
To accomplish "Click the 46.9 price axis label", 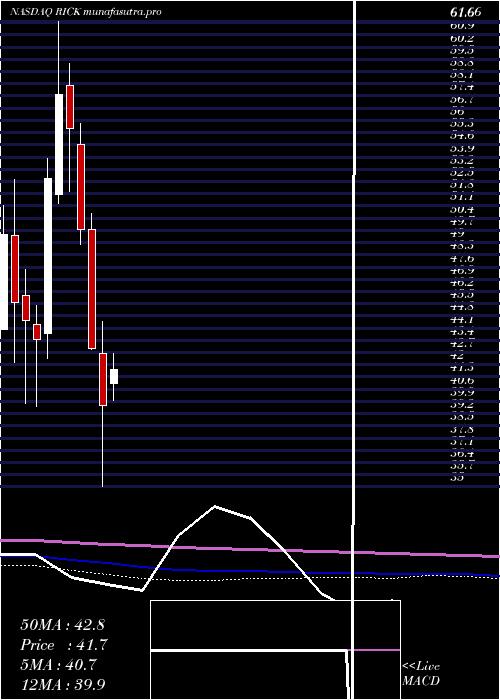I will pyautogui.click(x=462, y=271).
